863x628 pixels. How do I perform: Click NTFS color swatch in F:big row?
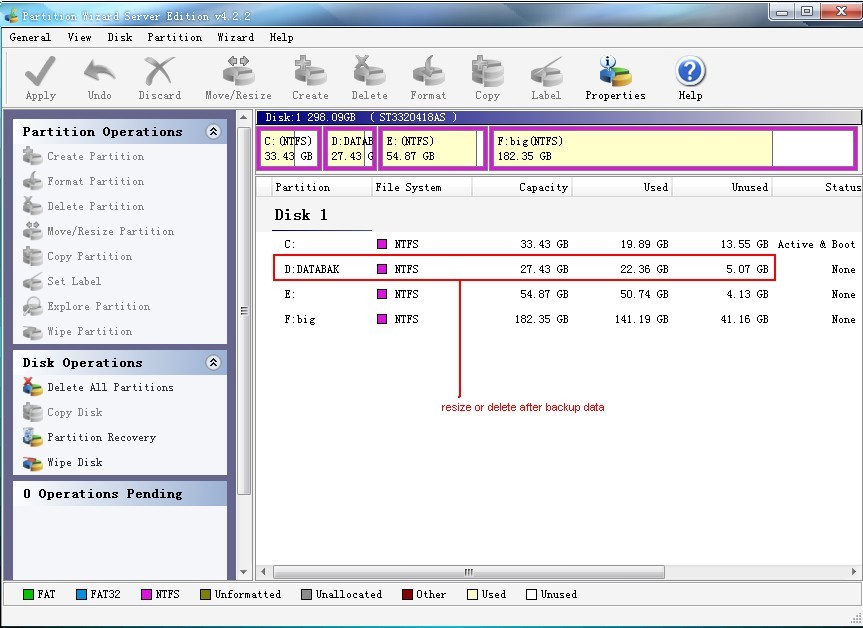pos(382,319)
